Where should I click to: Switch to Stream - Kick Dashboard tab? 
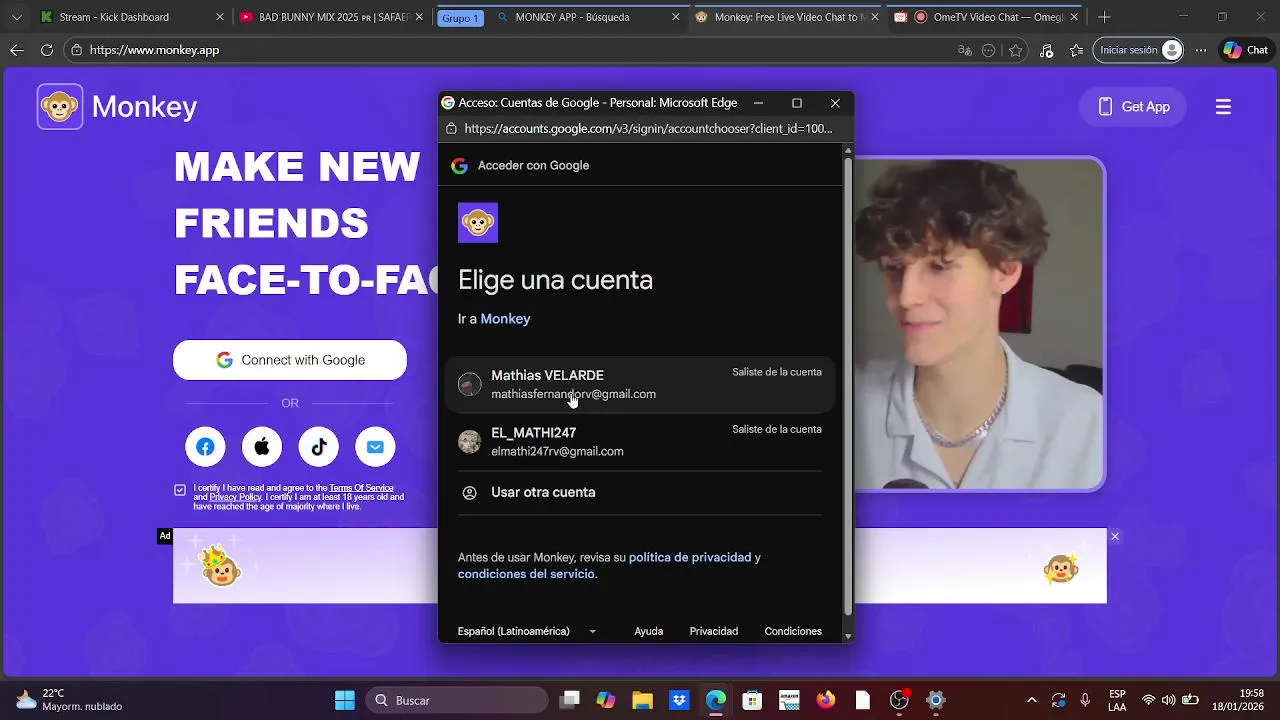(x=130, y=17)
